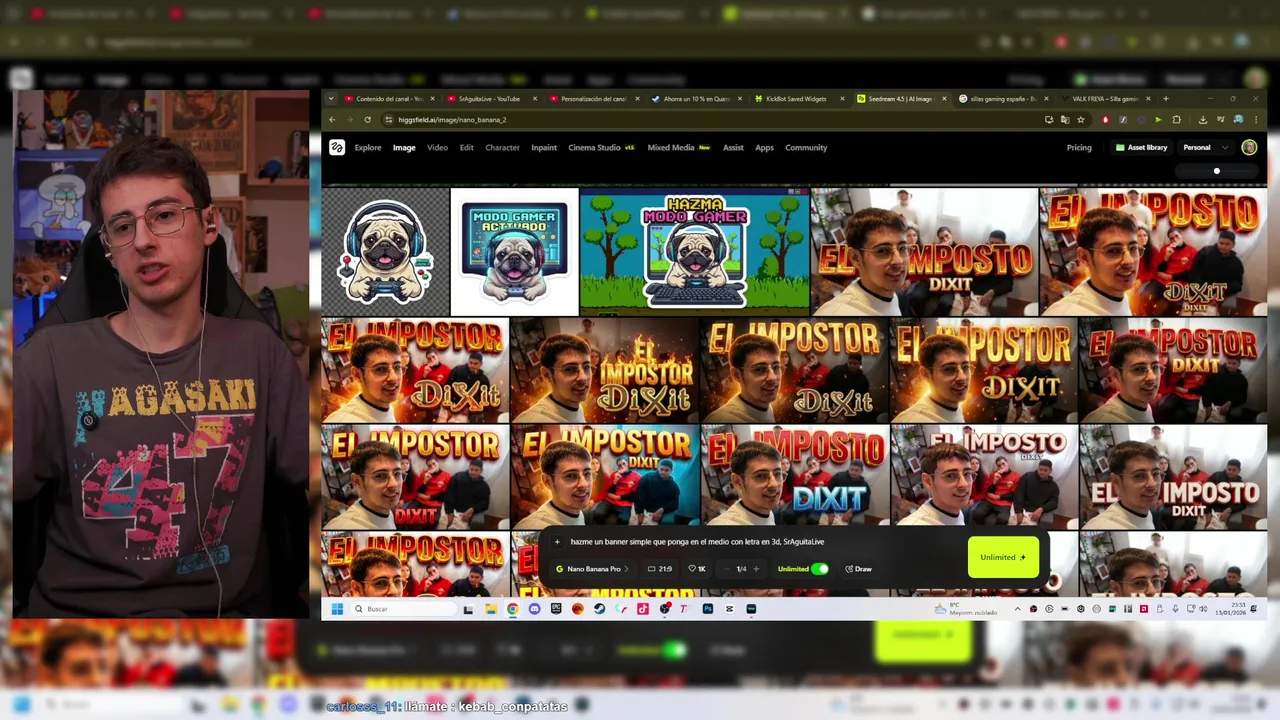Select the Image navigation item
The height and width of the screenshot is (720, 1280).
(404, 147)
